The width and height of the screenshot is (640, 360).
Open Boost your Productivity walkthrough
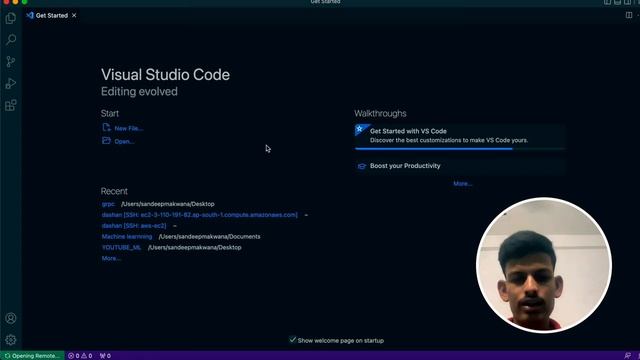460,166
